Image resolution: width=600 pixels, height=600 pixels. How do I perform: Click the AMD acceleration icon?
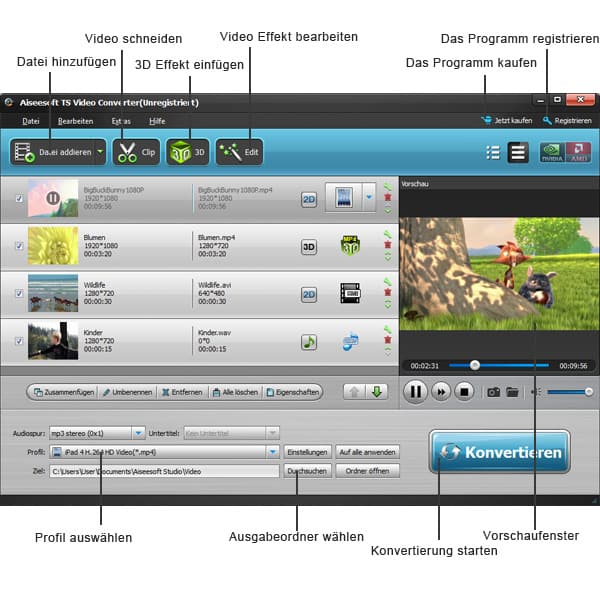coord(579,152)
